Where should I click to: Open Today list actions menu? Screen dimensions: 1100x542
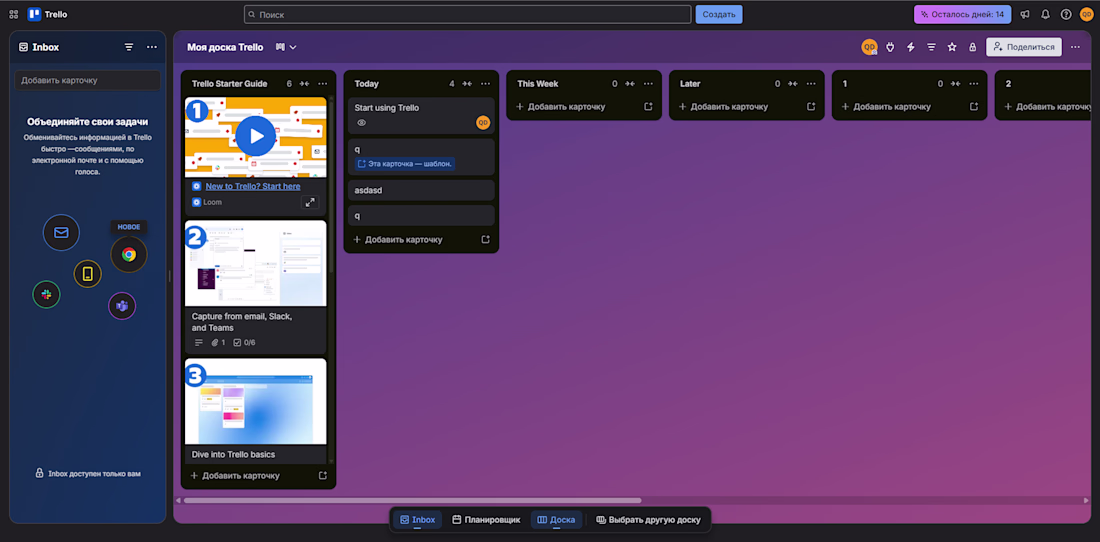[485, 83]
